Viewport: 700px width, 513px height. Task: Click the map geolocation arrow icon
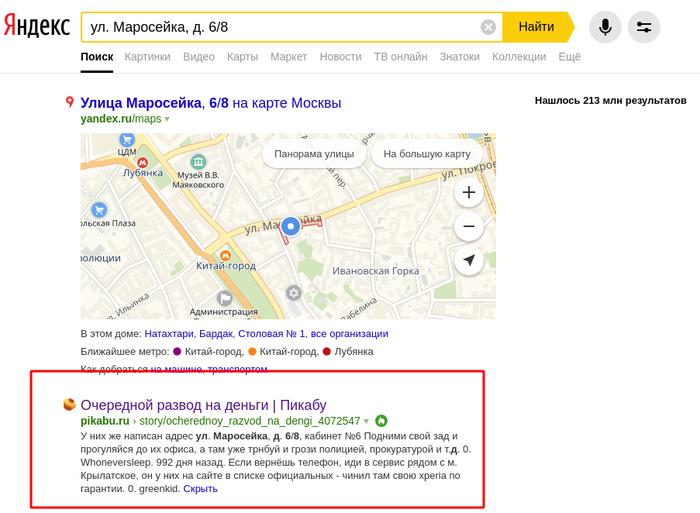coord(468,261)
